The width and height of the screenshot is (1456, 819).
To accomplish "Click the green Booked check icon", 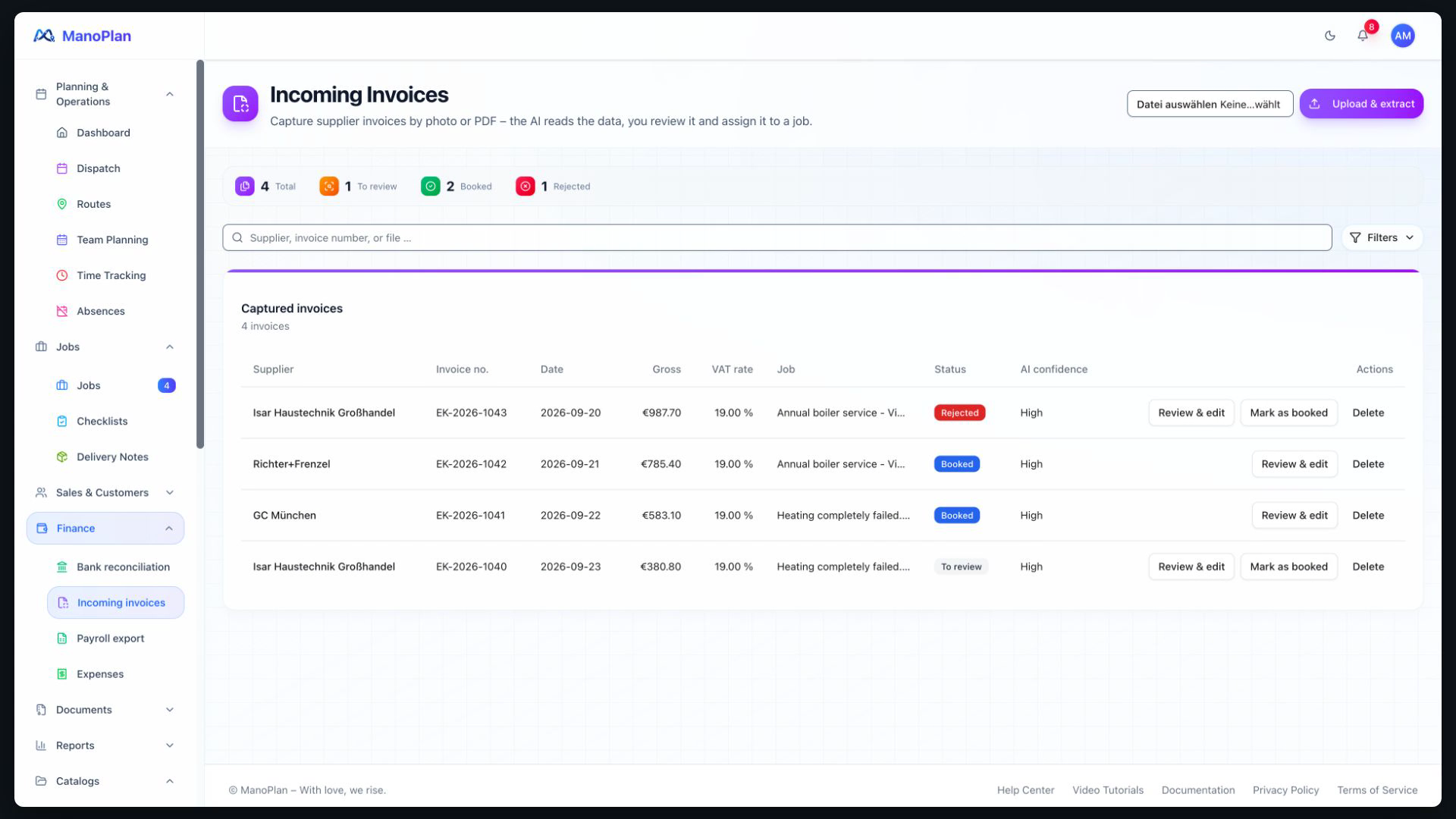I will (431, 186).
